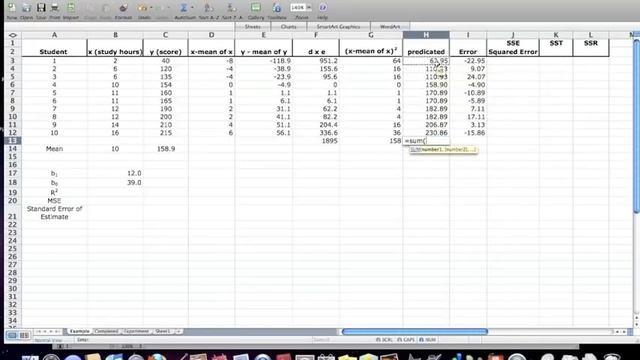640x360 pixels.
Task: Click the 'MSE' label cell
Action: click(x=54, y=200)
